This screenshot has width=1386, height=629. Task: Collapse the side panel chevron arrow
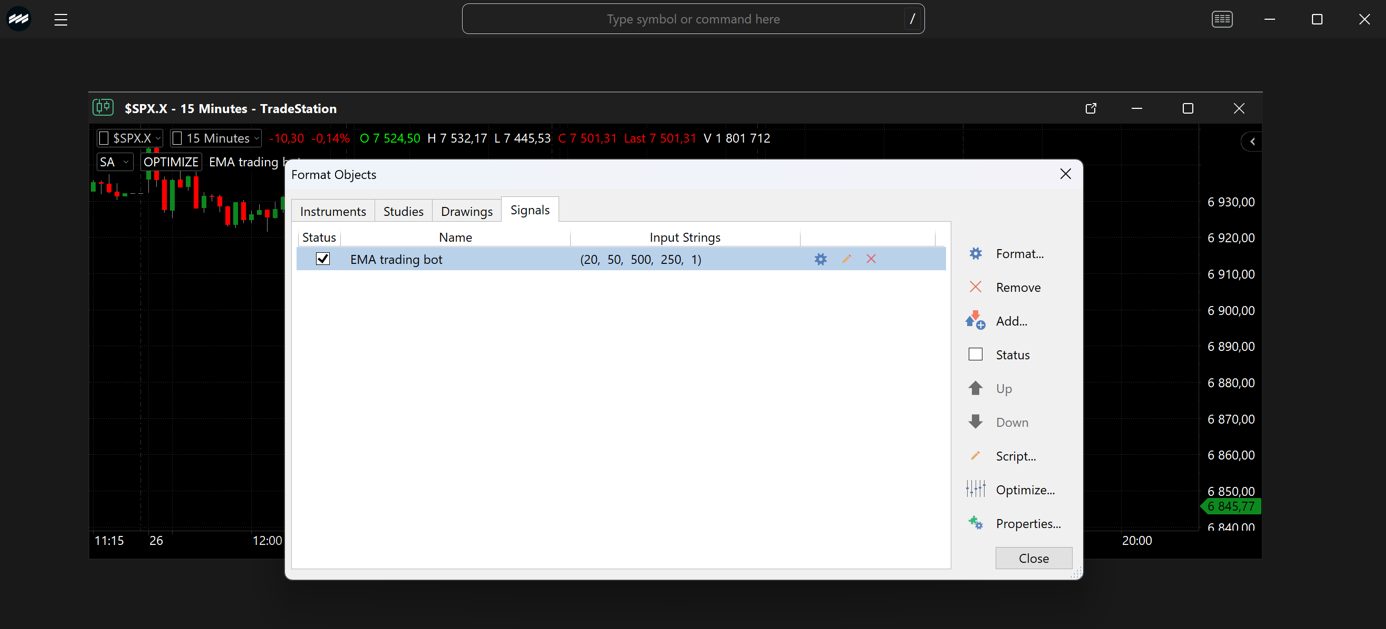point(1252,141)
